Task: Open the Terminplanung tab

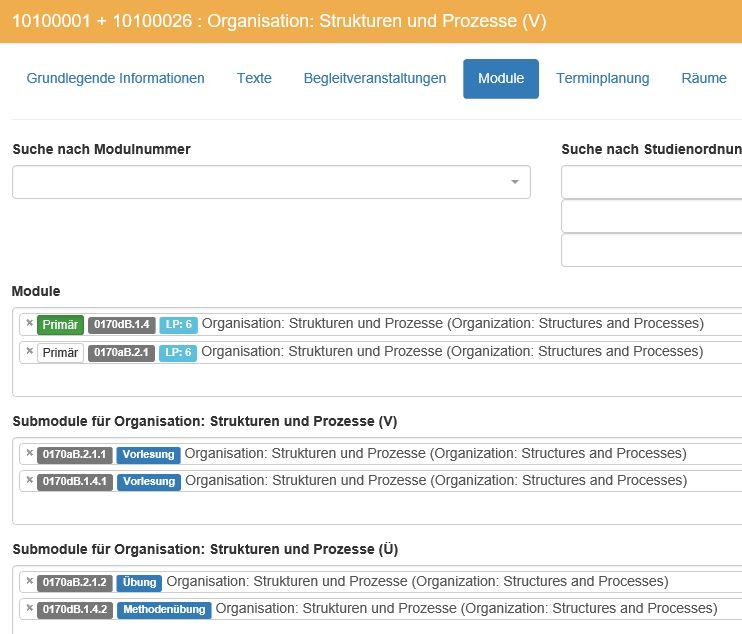Action: pyautogui.click(x=602, y=78)
